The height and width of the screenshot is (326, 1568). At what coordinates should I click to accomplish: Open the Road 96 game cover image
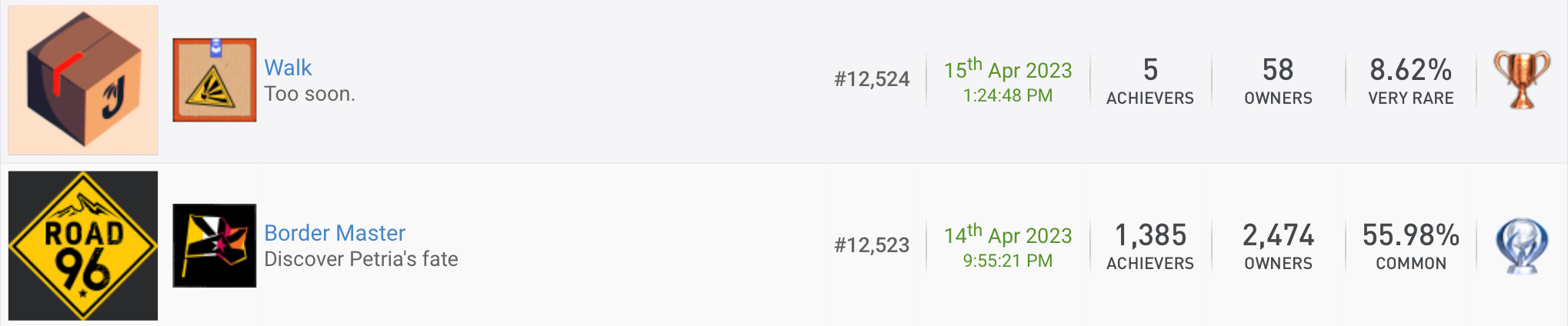(83, 245)
